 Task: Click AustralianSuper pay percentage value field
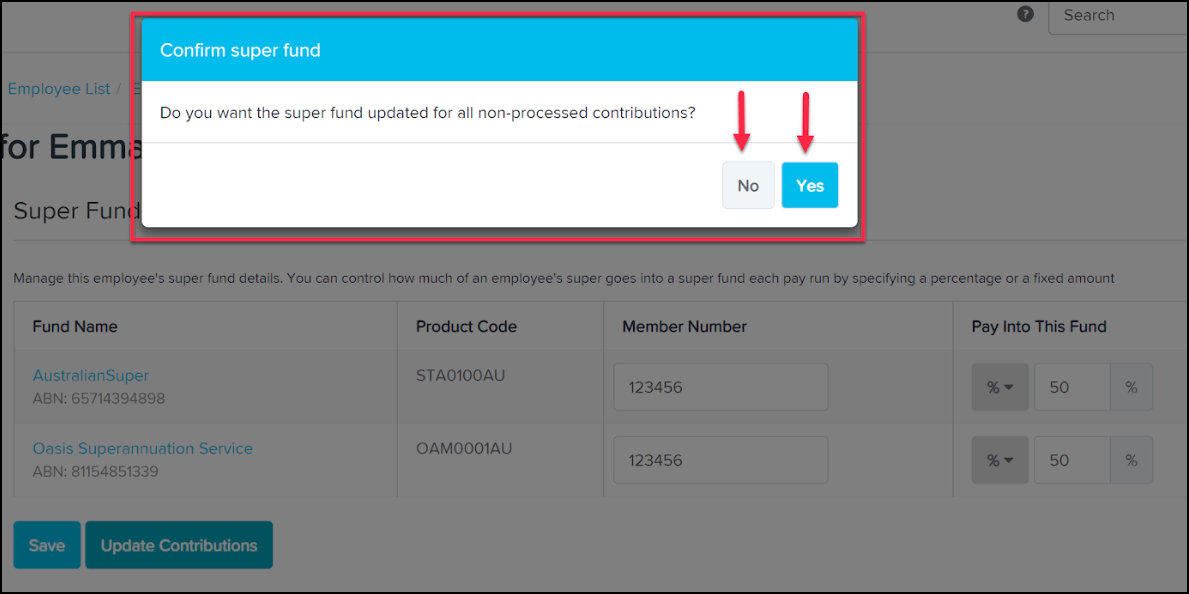pos(1072,387)
